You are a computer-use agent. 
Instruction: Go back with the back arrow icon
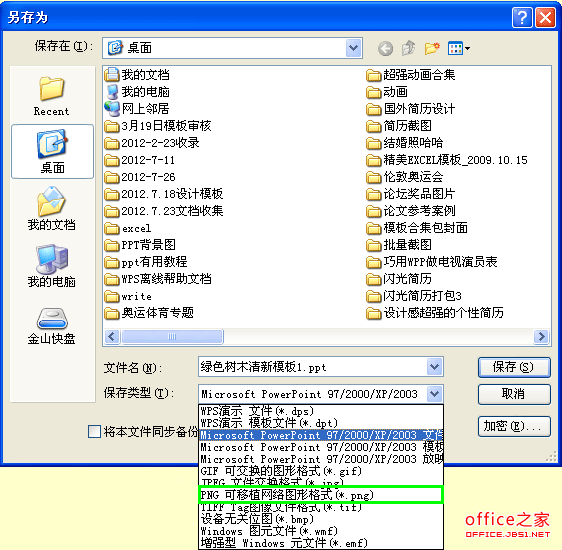tap(385, 48)
